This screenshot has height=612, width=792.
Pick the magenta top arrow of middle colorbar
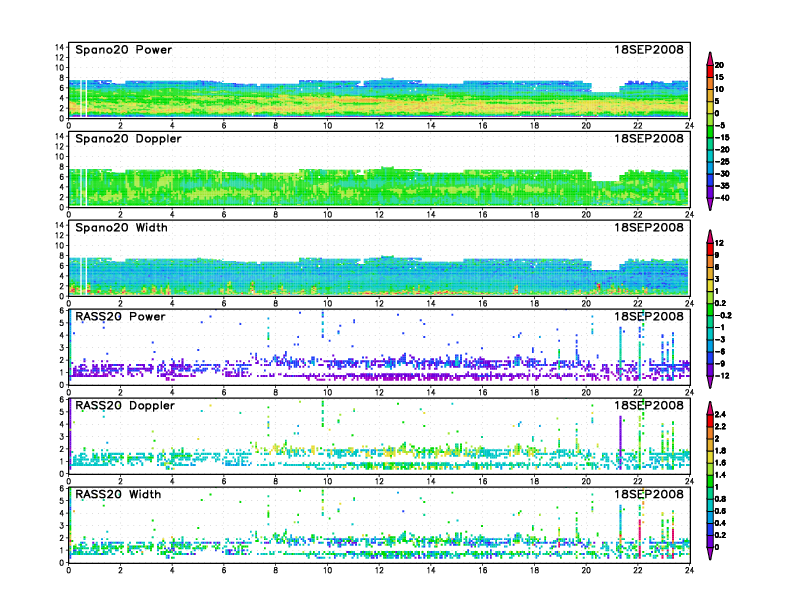coord(710,236)
